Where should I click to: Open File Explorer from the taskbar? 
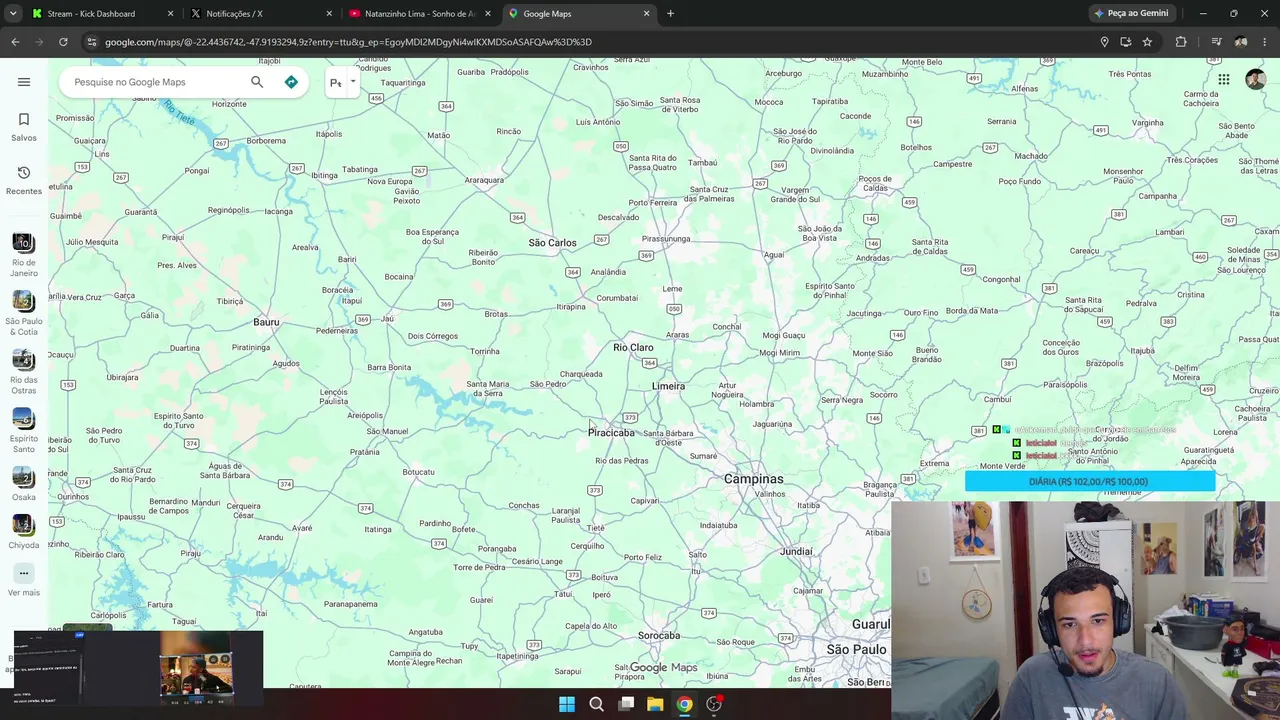pyautogui.click(x=655, y=704)
